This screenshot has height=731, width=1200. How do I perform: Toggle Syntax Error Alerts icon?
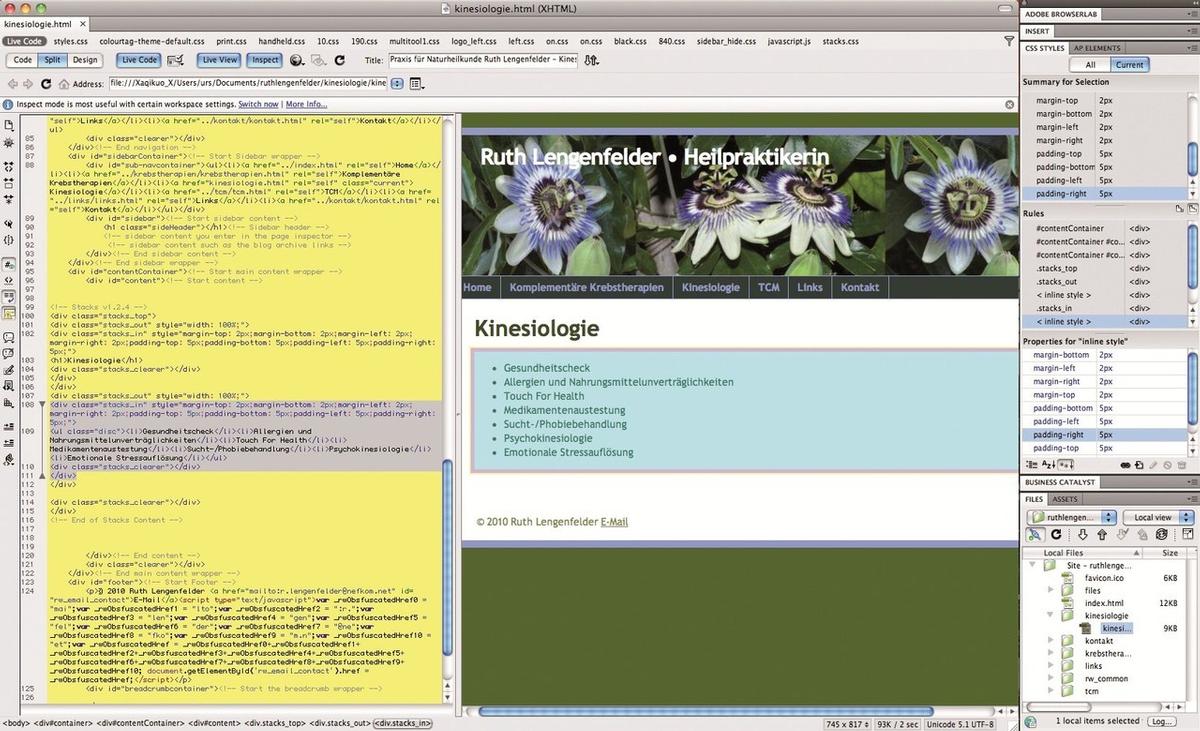[9, 313]
